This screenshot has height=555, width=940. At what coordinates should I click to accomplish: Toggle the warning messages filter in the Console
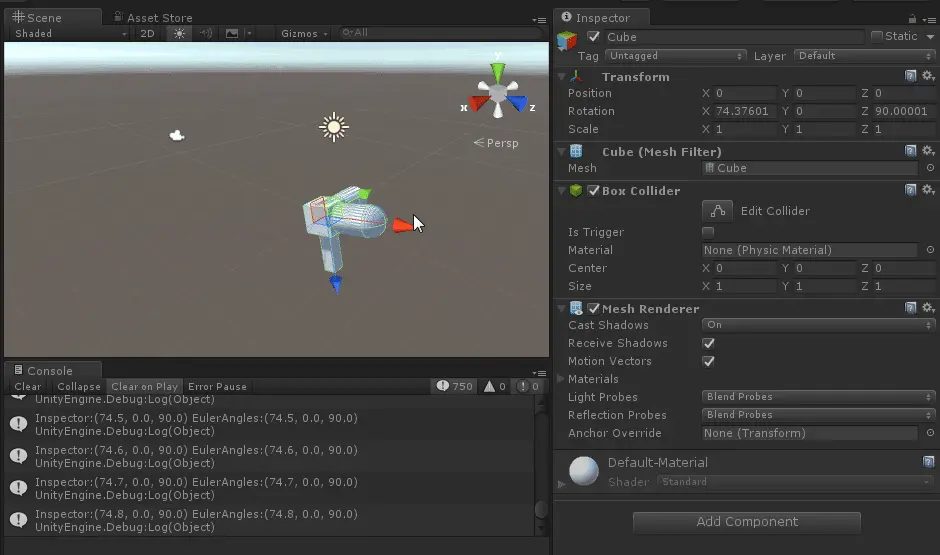pyautogui.click(x=495, y=387)
